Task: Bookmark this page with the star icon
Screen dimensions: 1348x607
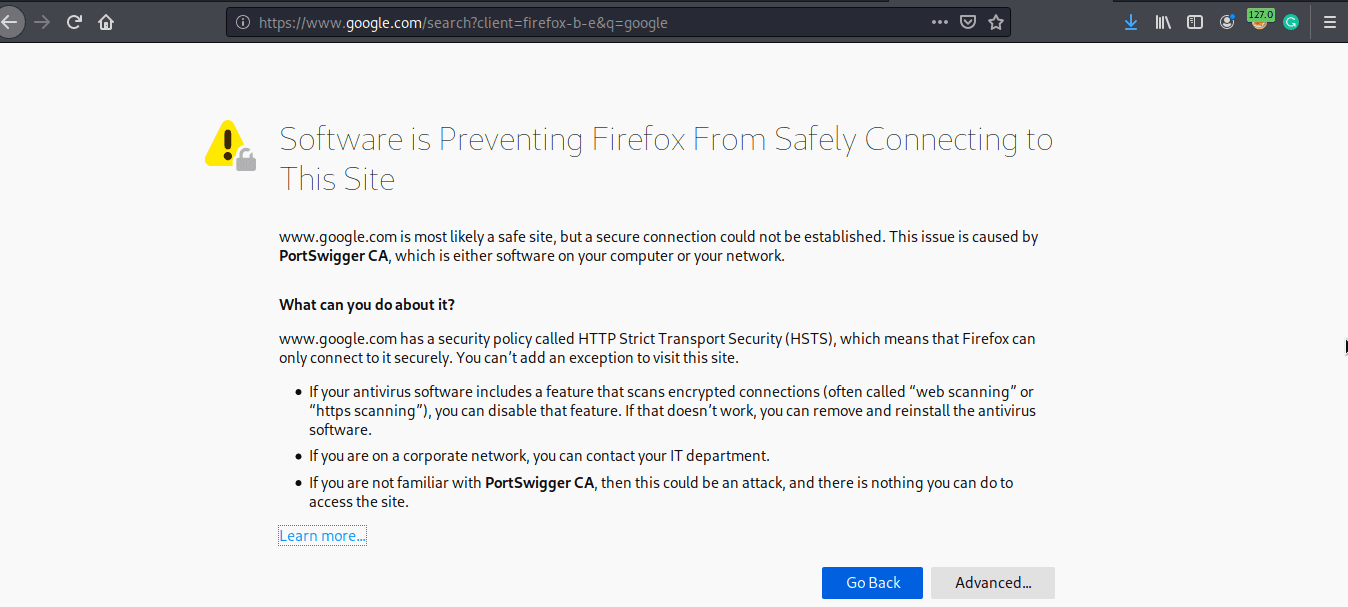Action: [x=996, y=22]
